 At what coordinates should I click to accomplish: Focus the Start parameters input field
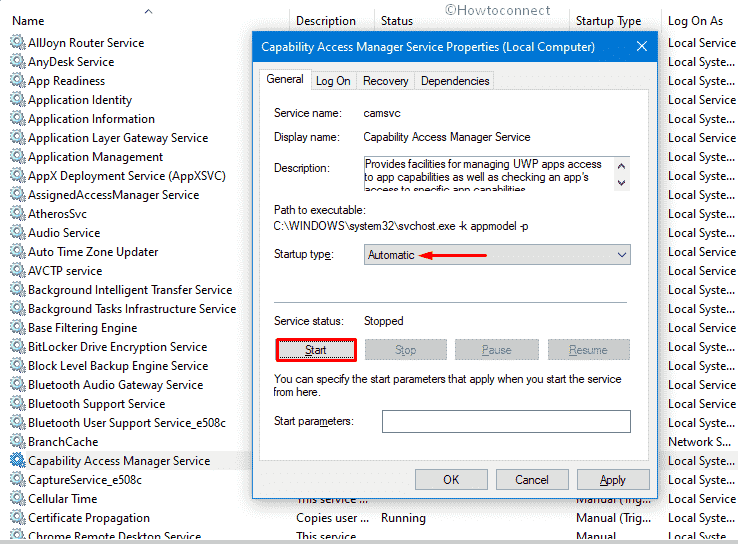(x=506, y=421)
